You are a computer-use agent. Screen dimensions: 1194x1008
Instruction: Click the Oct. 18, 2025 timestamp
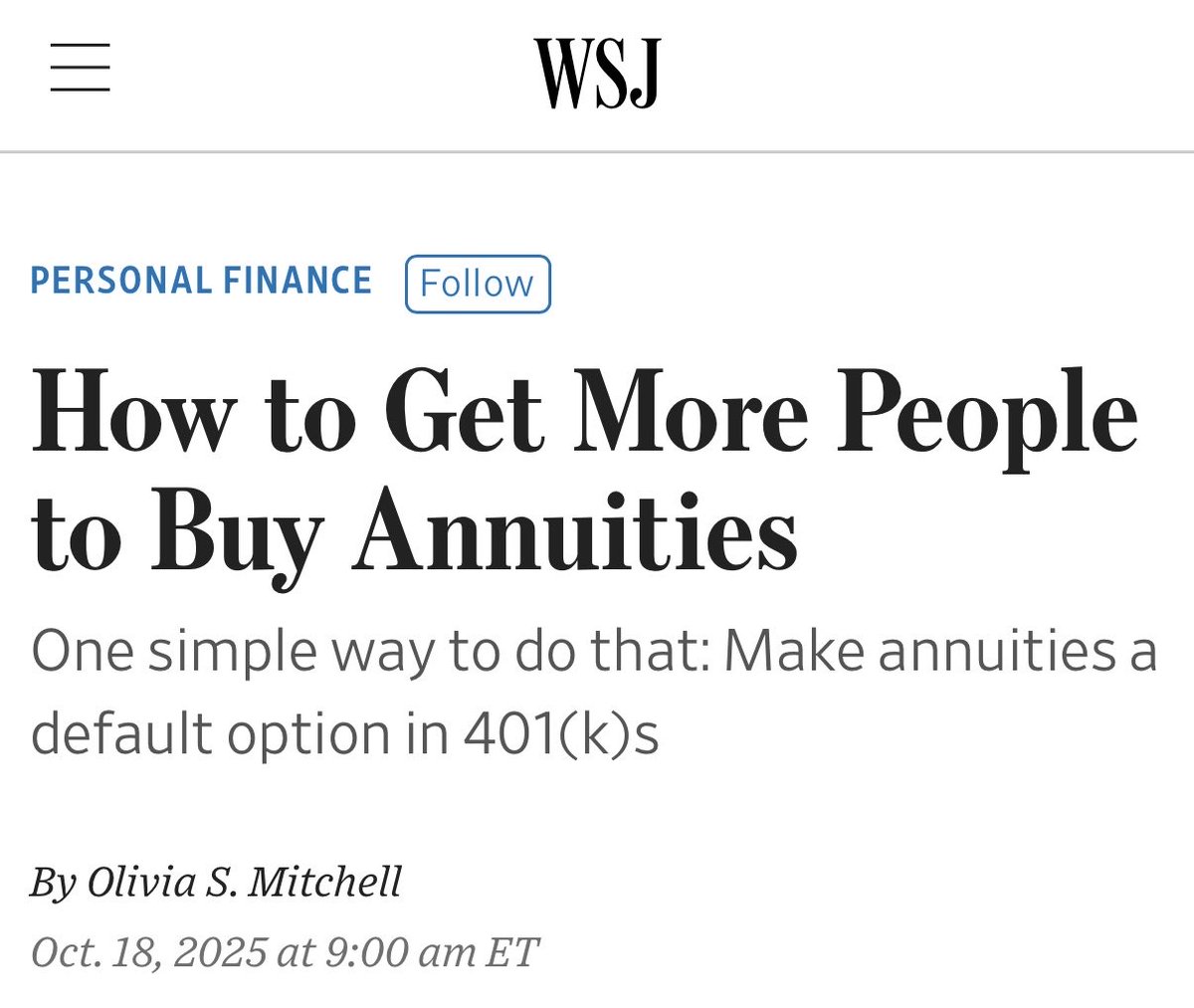(285, 952)
